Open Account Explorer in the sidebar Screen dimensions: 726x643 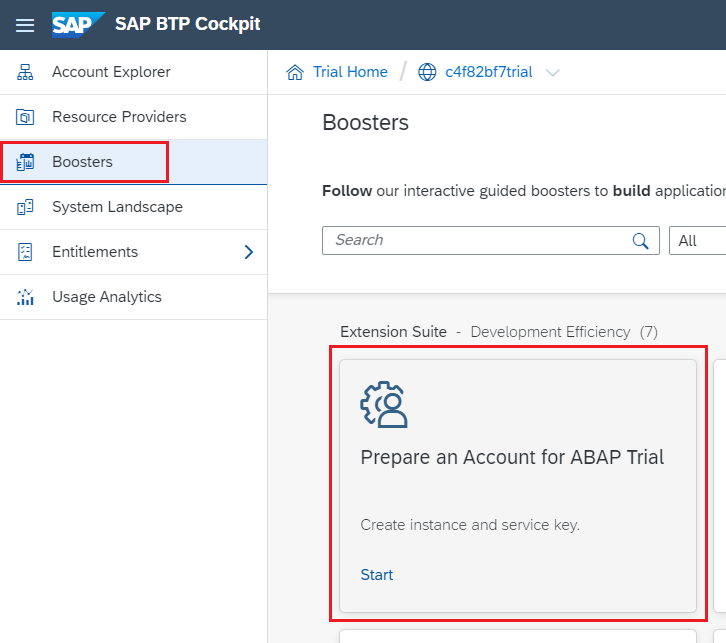click(133, 72)
